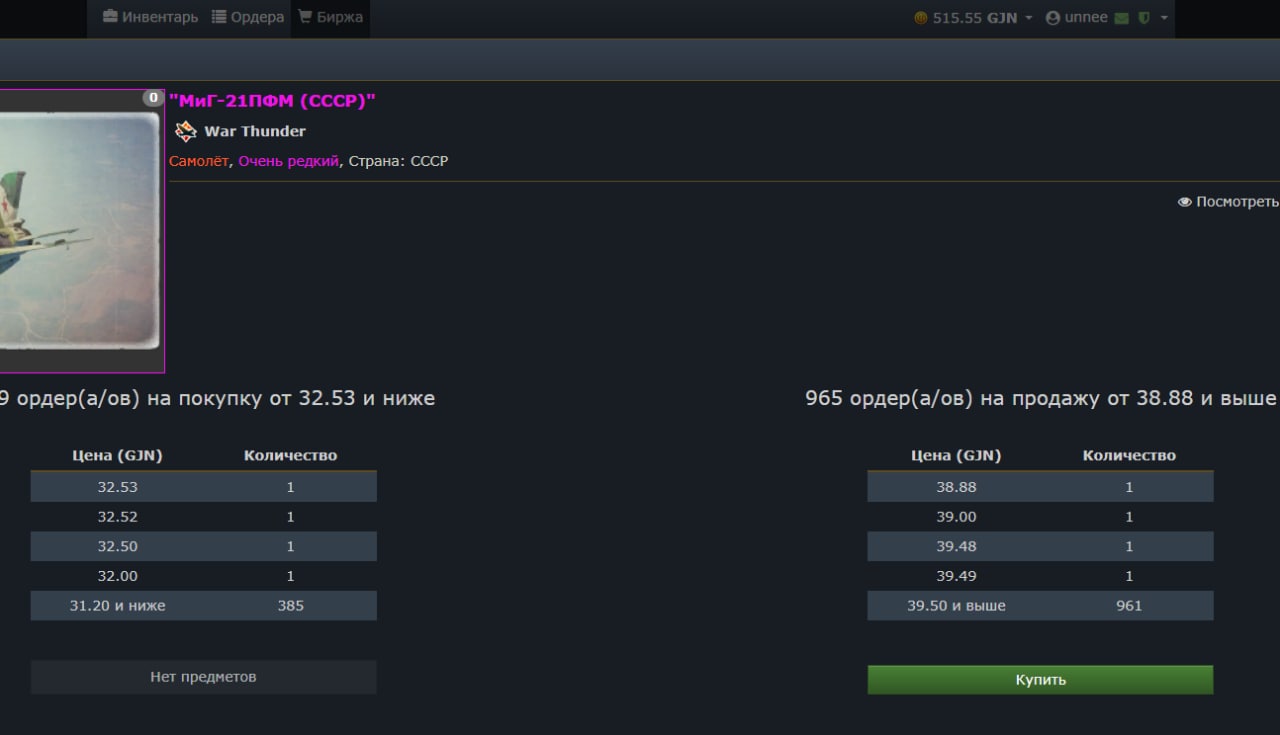1280x735 pixels.
Task: Click the item count badge 0
Action: 152,97
